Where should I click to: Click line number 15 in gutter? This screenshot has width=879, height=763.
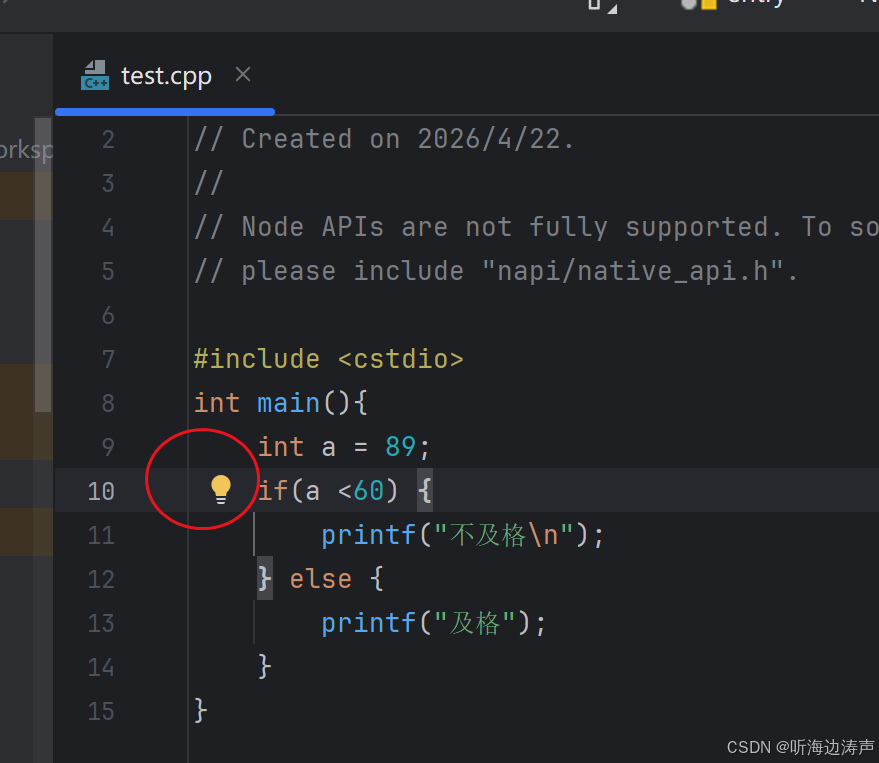(101, 711)
